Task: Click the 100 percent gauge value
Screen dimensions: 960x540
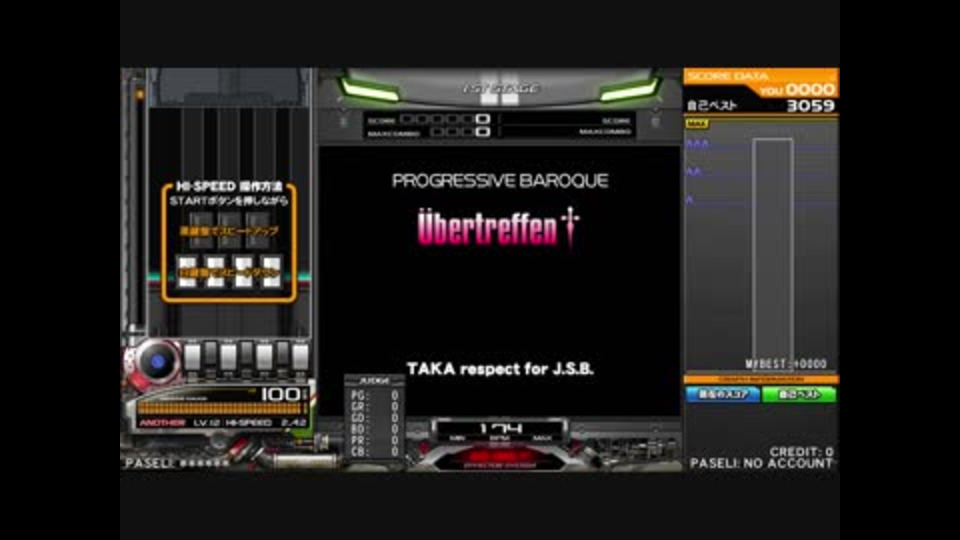Action: pos(281,394)
